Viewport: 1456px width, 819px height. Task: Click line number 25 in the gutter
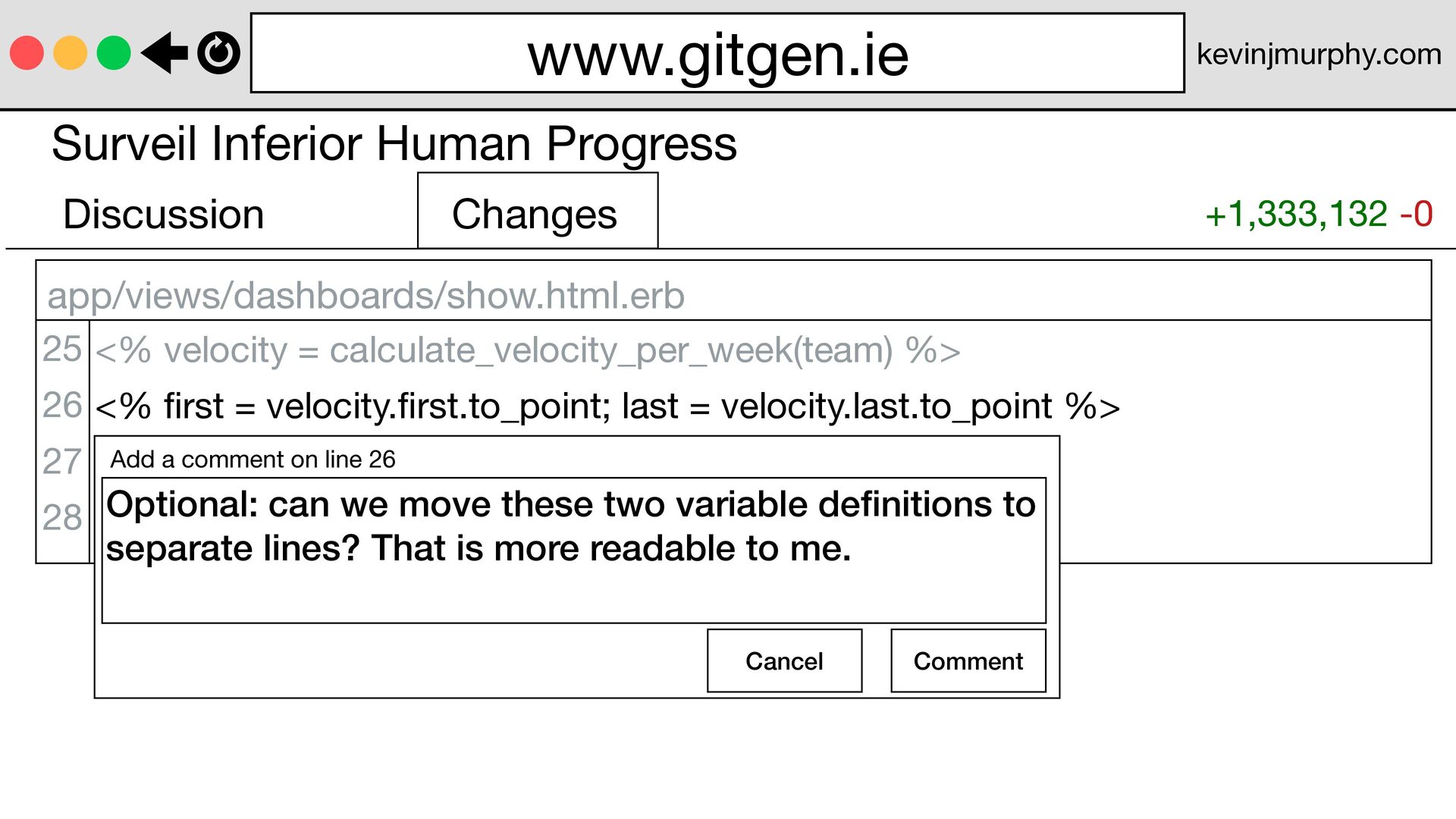click(62, 350)
